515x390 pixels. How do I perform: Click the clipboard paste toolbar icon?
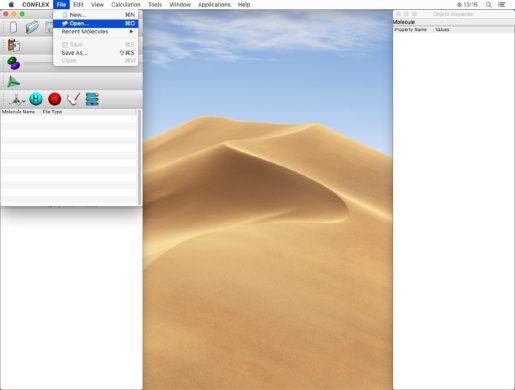(14, 45)
